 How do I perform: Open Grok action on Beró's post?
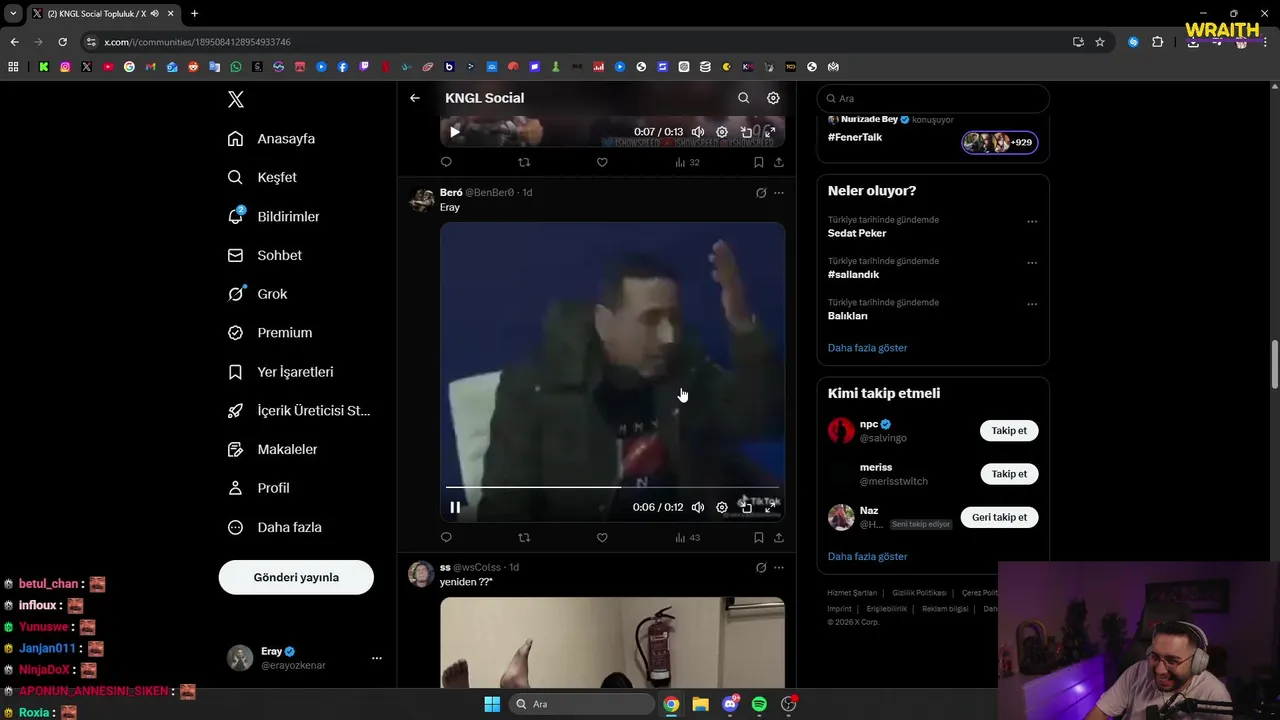[x=761, y=193]
